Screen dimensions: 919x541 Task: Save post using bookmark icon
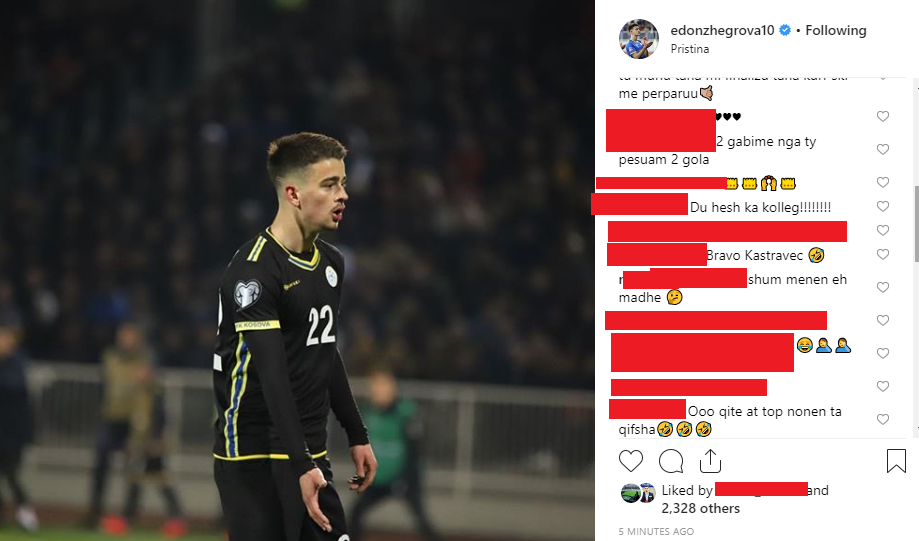(x=896, y=461)
